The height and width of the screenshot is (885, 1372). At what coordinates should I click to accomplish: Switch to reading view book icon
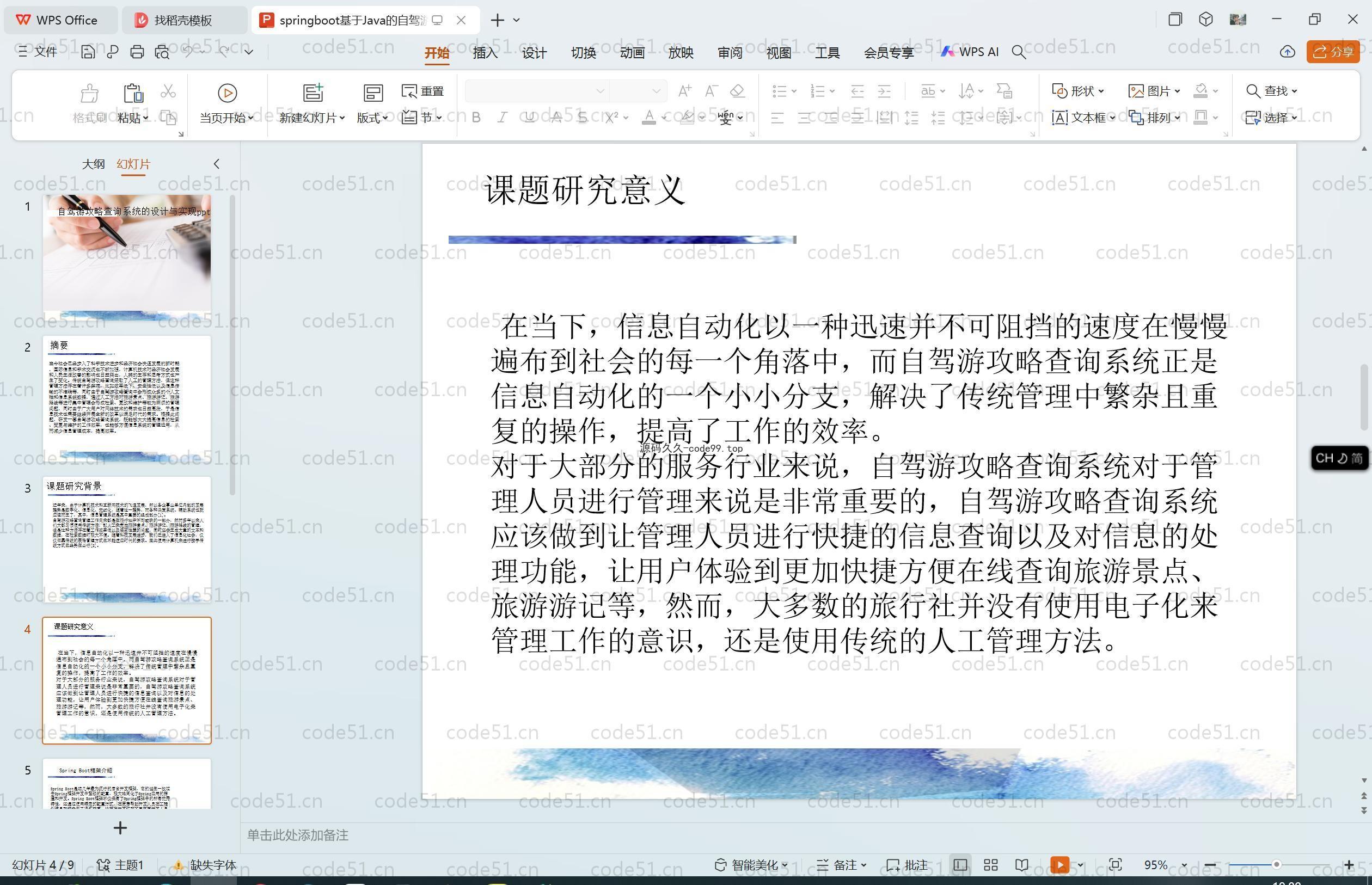coord(1021,865)
